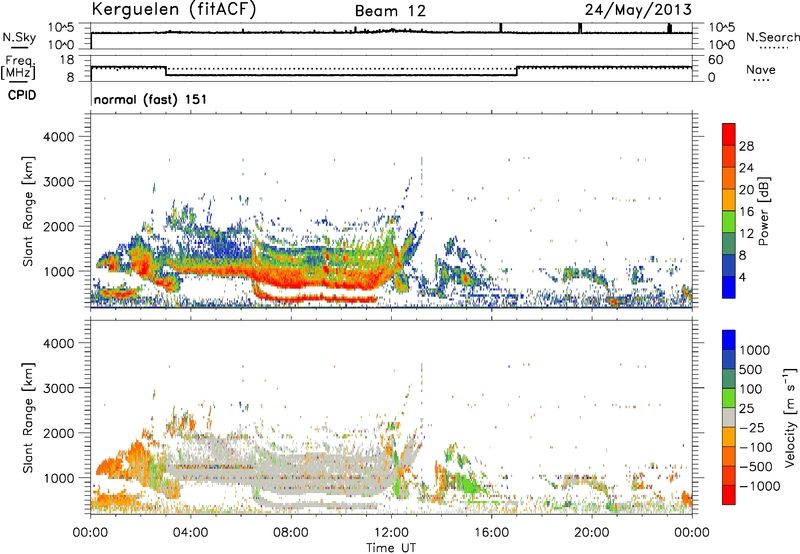
Task: Click the 12:00 time axis label
Action: pyautogui.click(x=391, y=533)
